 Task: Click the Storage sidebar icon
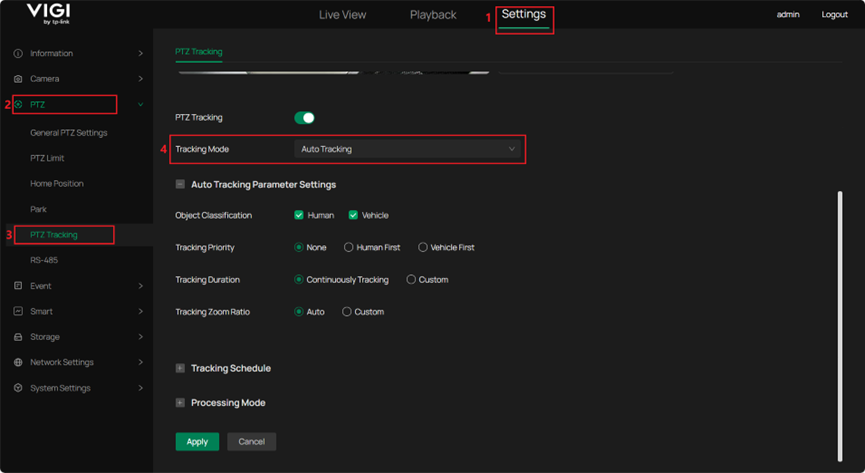click(x=18, y=337)
